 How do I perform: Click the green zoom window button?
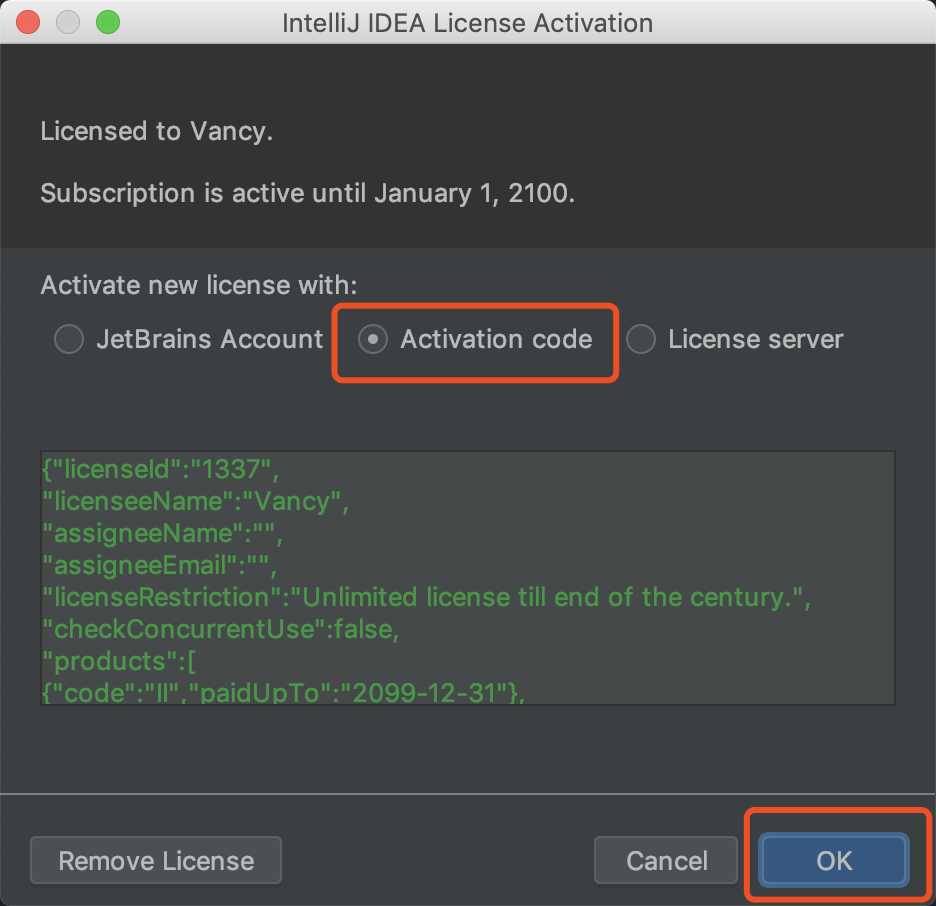pyautogui.click(x=108, y=22)
